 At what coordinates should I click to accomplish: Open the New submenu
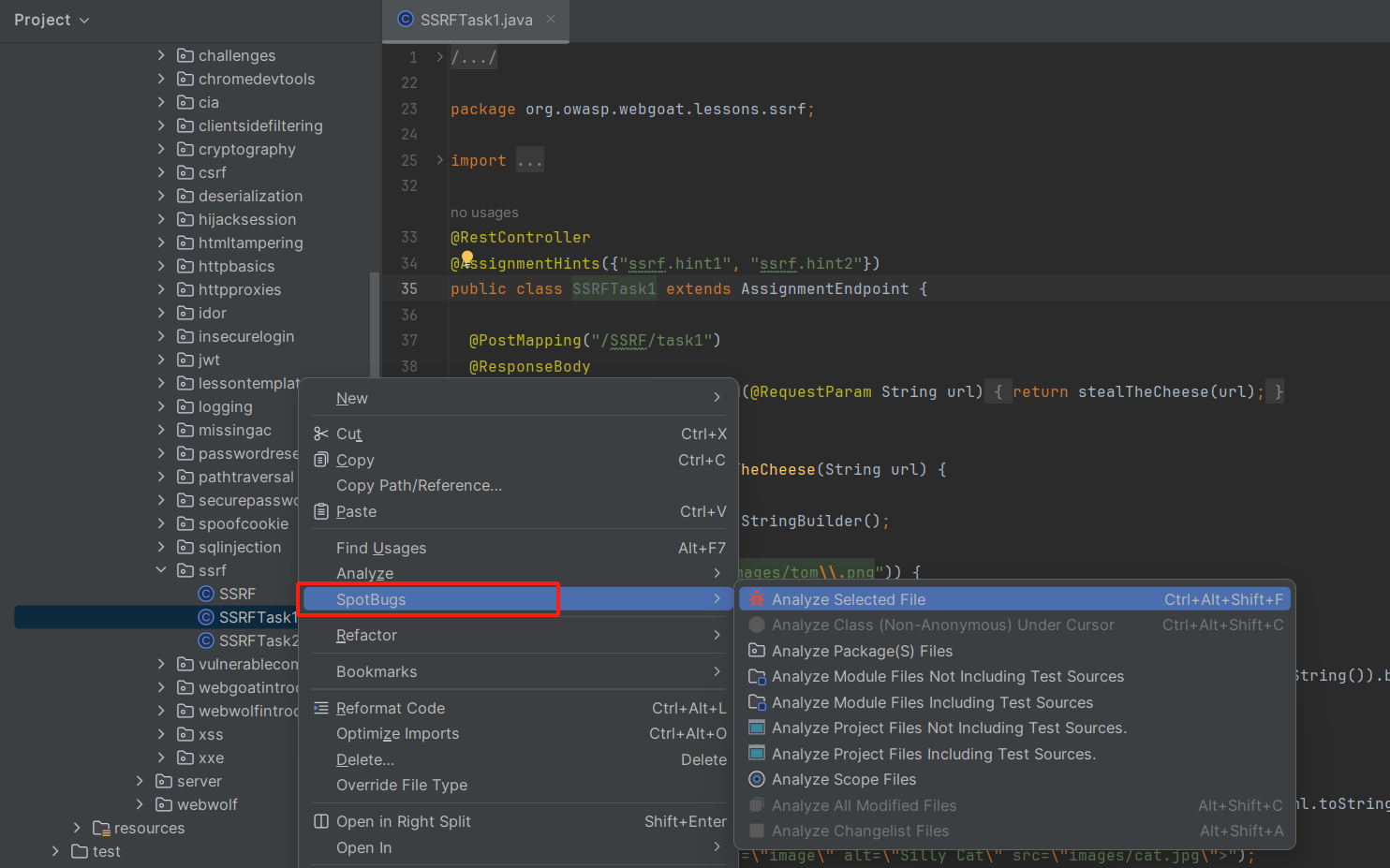[x=519, y=398]
